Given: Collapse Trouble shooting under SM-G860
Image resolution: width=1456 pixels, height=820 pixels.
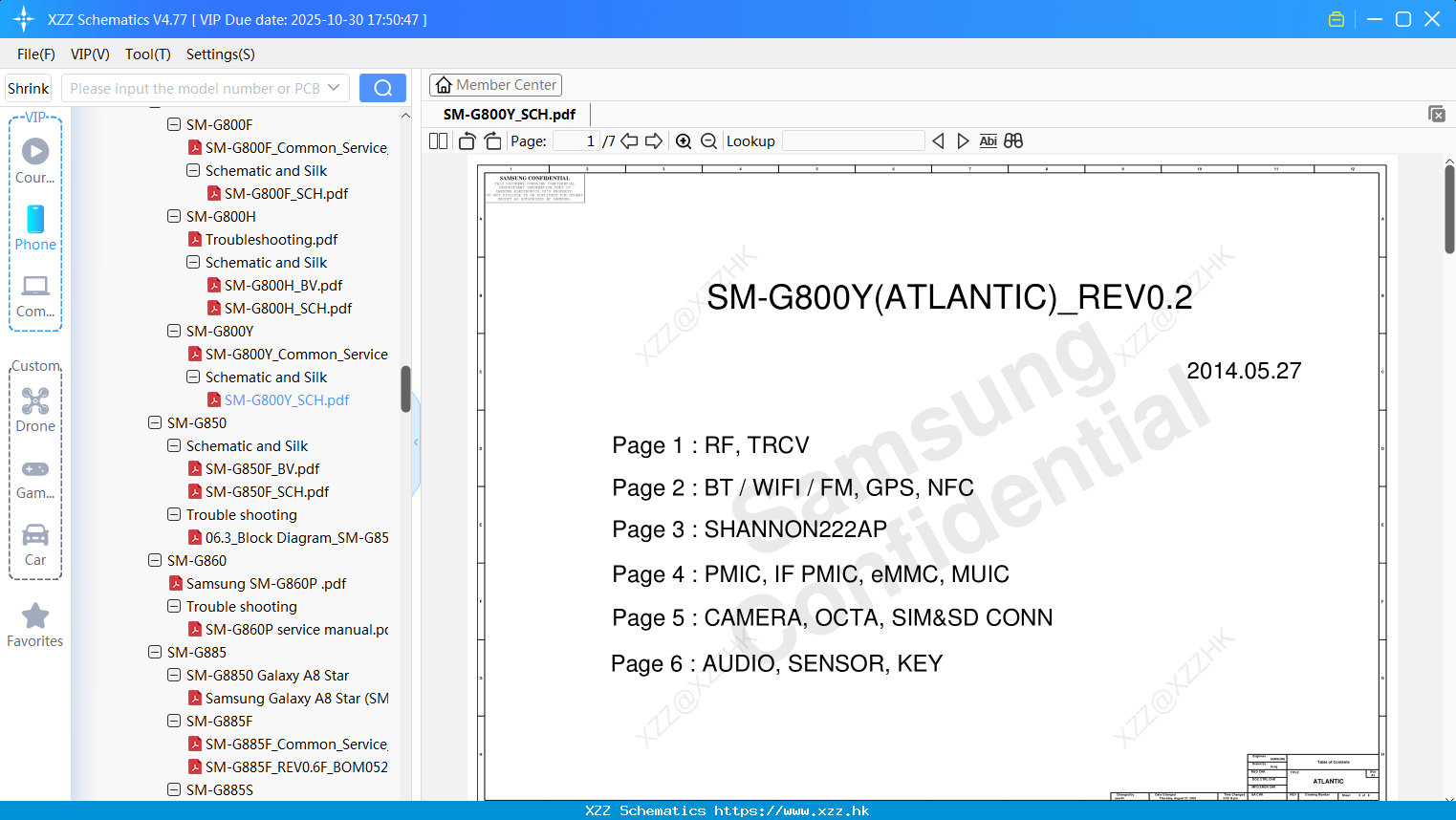Looking at the screenshot, I should 174,606.
